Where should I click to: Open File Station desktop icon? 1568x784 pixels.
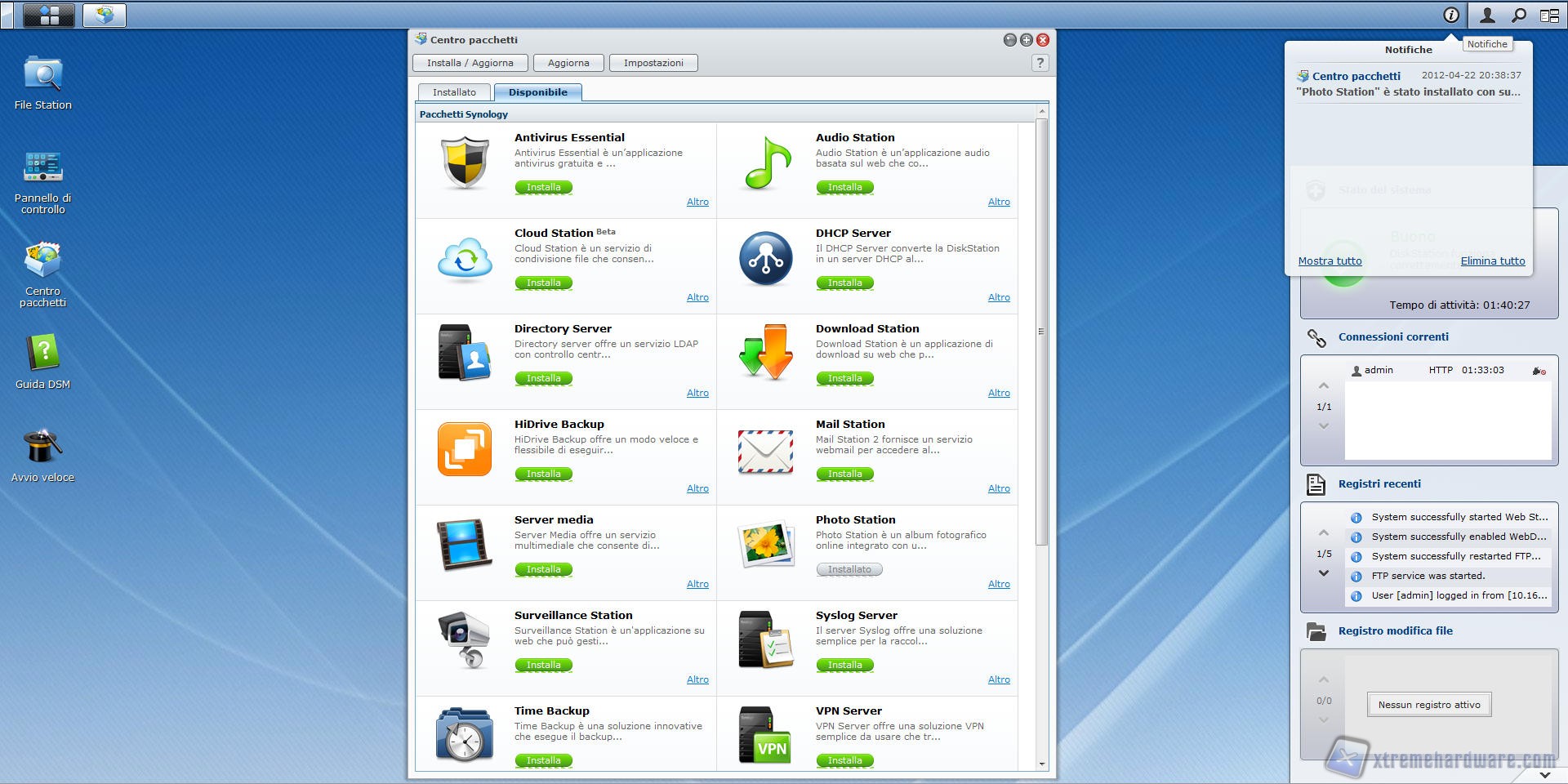tap(42, 75)
